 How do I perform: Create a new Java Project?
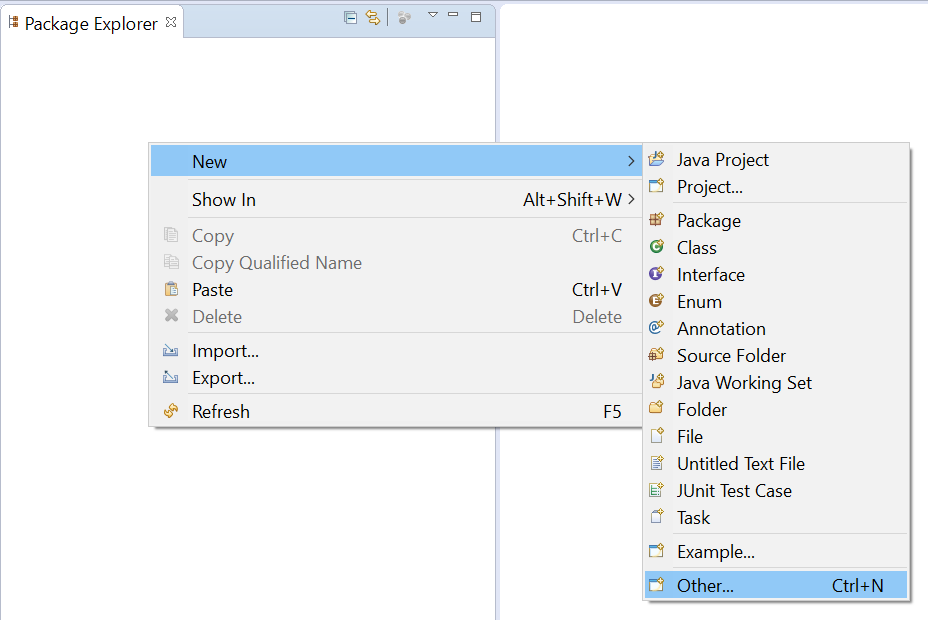[722, 160]
